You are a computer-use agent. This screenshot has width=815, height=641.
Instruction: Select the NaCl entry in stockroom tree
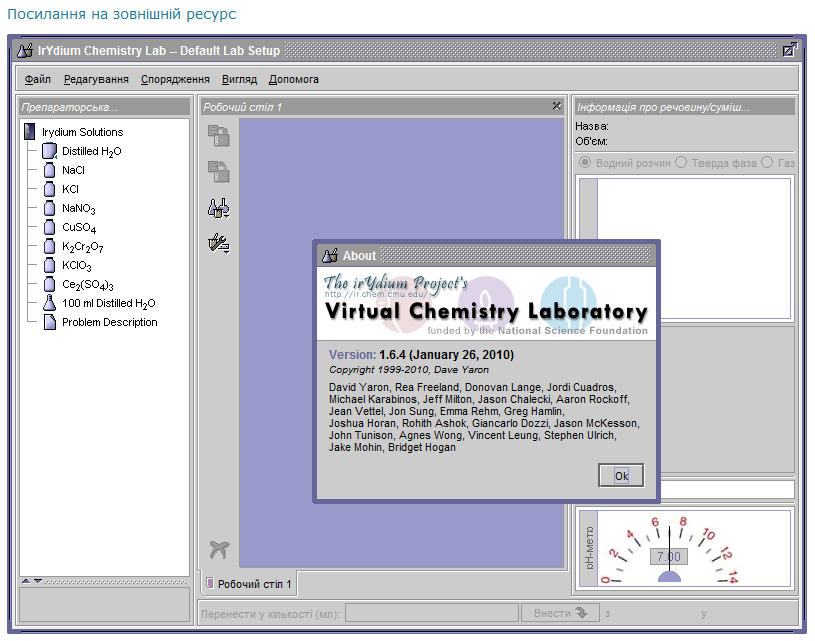(73, 170)
